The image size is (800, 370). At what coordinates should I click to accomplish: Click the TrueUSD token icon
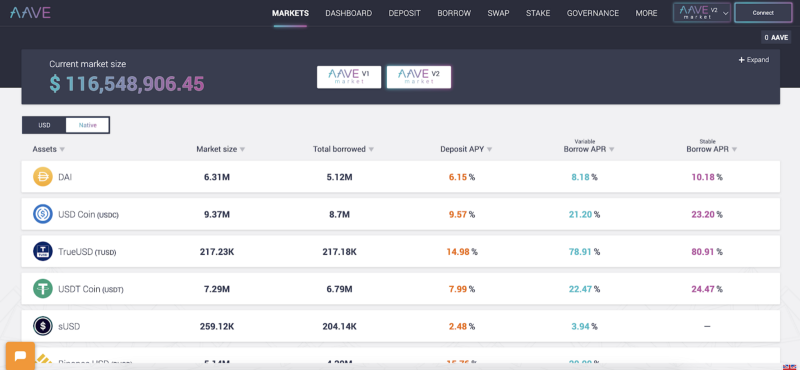pos(43,252)
